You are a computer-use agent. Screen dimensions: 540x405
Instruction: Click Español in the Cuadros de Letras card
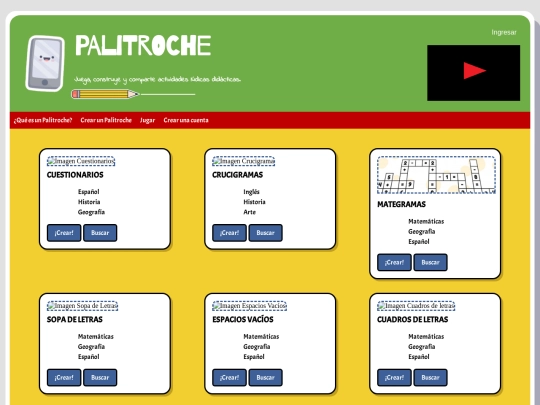(419, 357)
